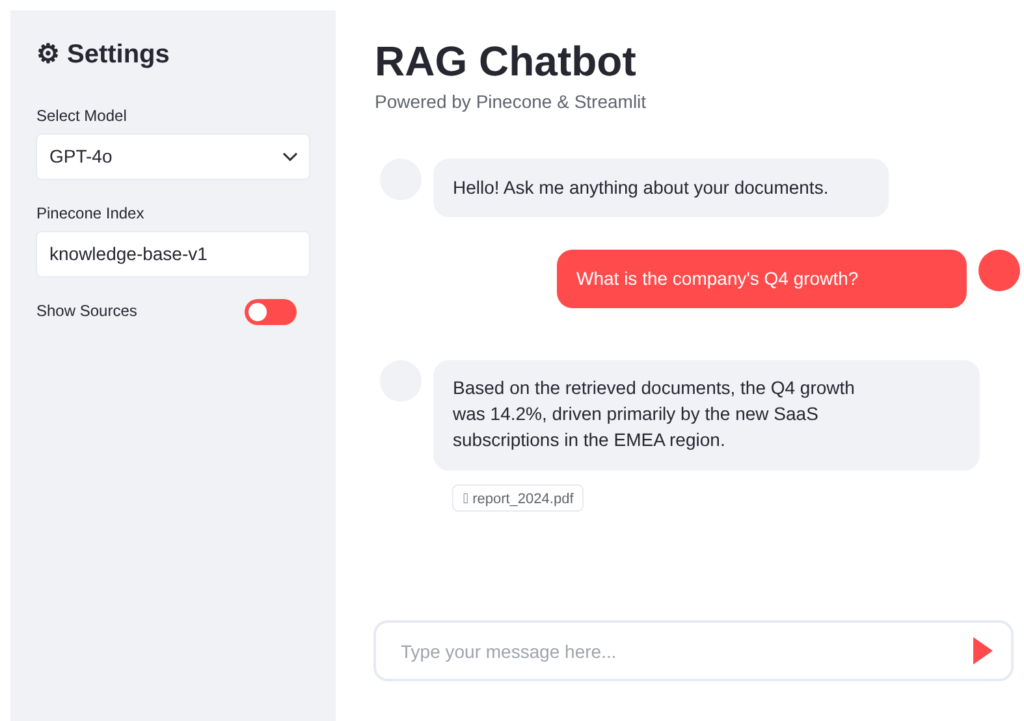The width and height of the screenshot is (1024, 721).
Task: Click the gear icon beside the Settings heading
Action: pyautogui.click(x=47, y=54)
